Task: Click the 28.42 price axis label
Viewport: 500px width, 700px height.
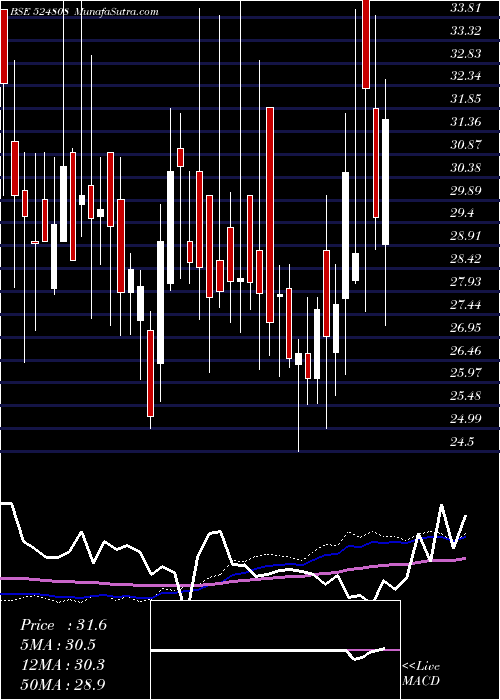Action: click(x=466, y=258)
